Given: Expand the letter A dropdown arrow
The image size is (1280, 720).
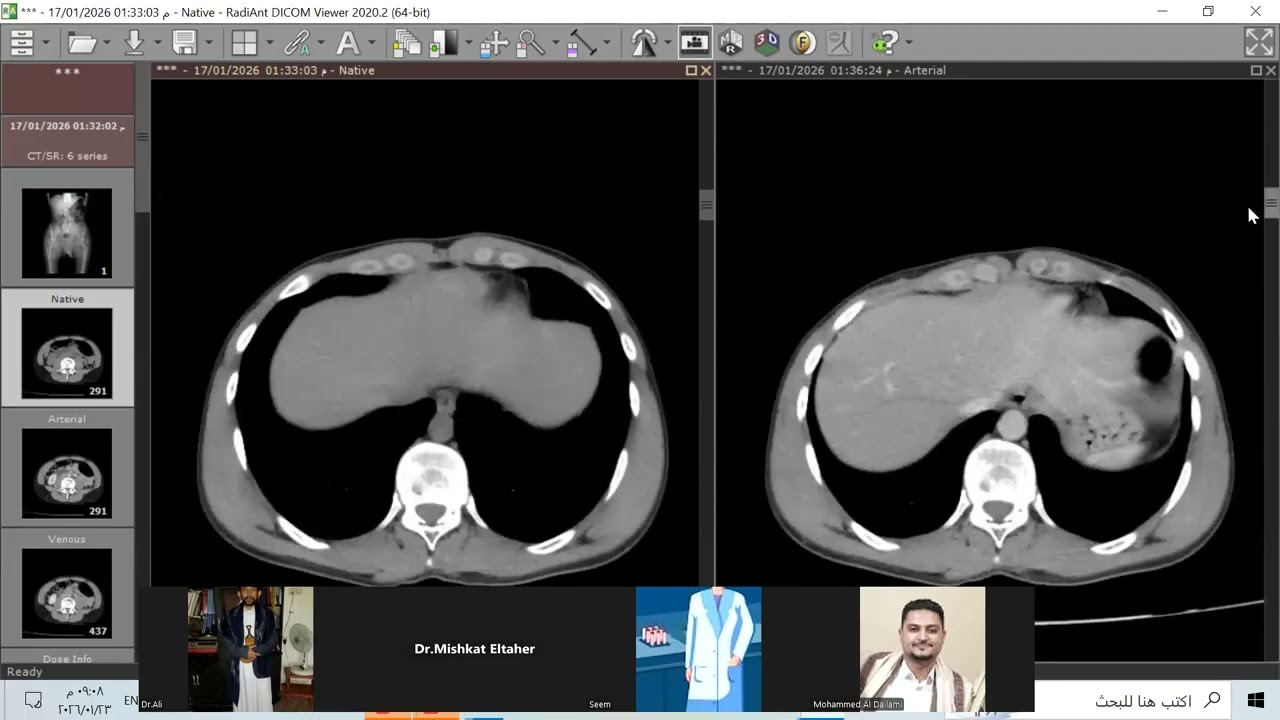Looking at the screenshot, I should point(371,43).
